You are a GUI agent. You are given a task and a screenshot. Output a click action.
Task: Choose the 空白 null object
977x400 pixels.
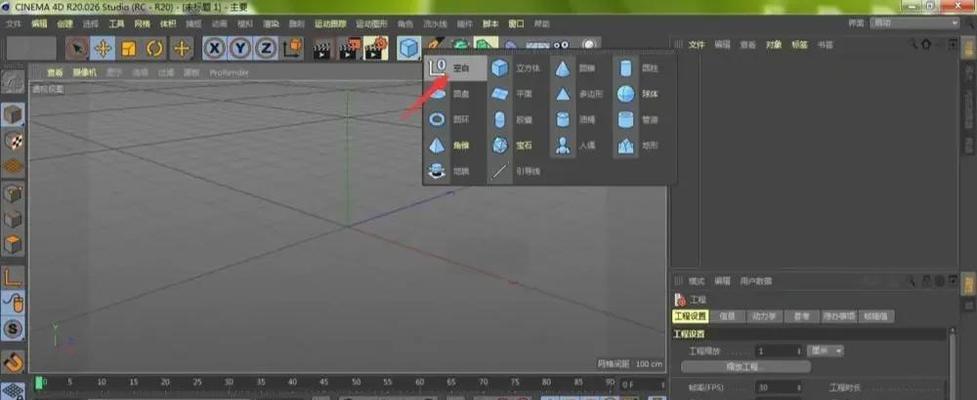click(455, 68)
